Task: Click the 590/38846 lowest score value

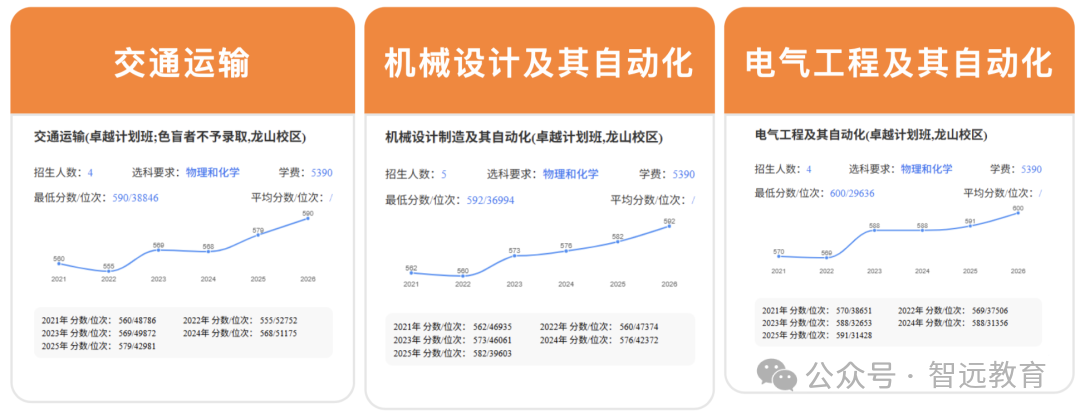Action: coord(136,198)
